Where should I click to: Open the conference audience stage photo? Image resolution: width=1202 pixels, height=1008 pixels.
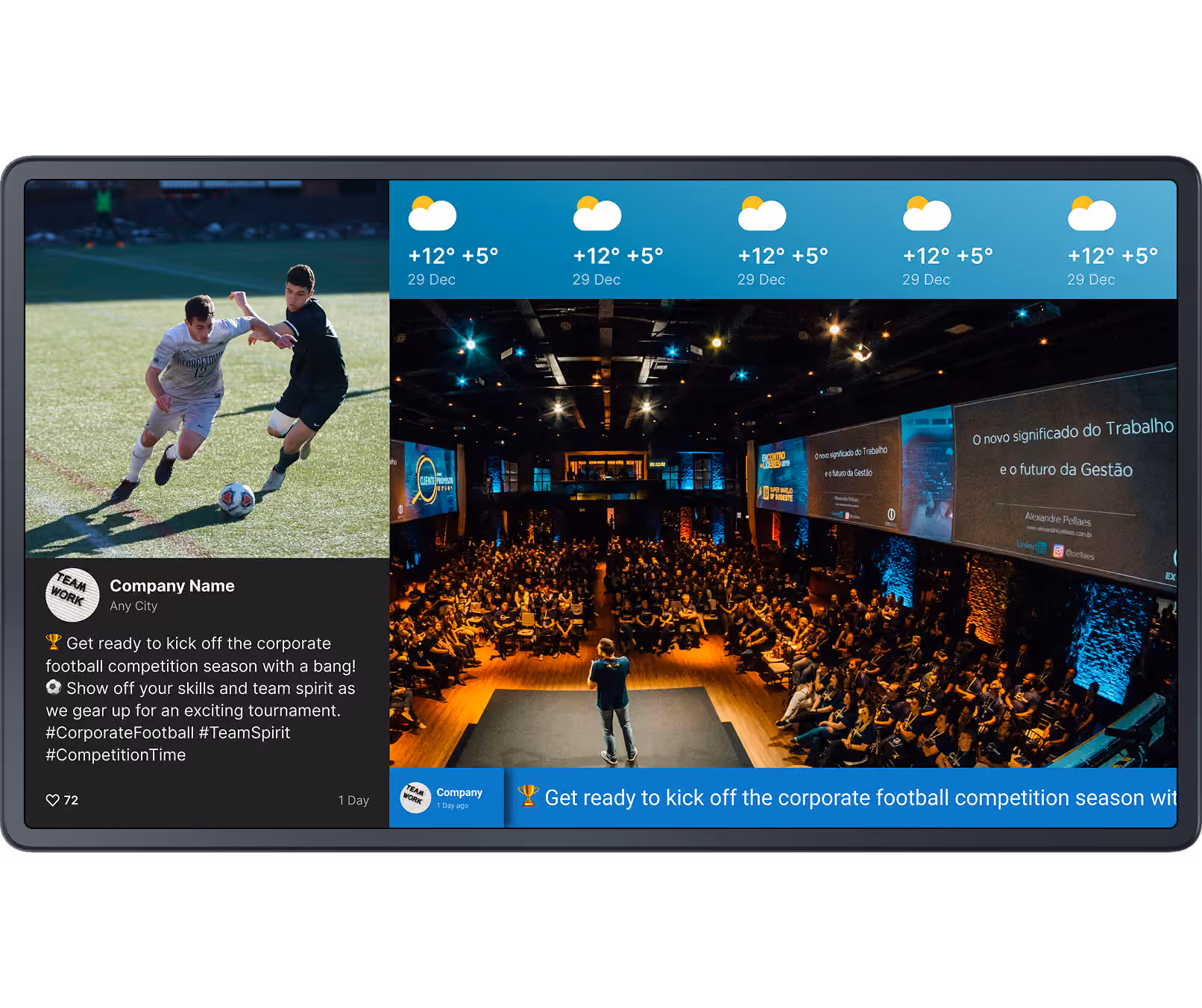783,533
